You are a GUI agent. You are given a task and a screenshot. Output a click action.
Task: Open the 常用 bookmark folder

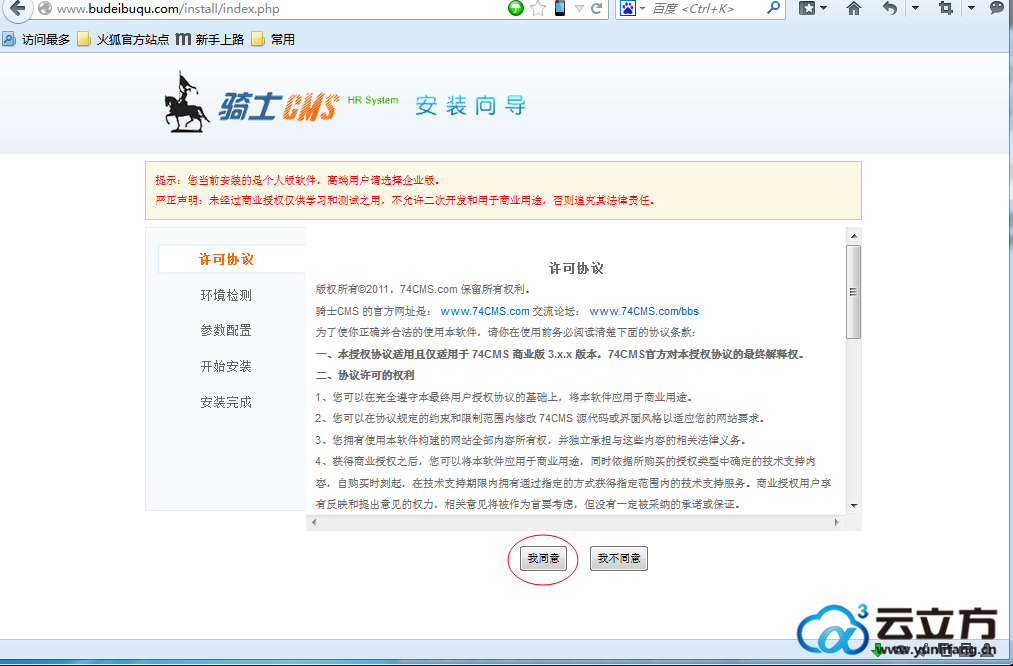[273, 39]
